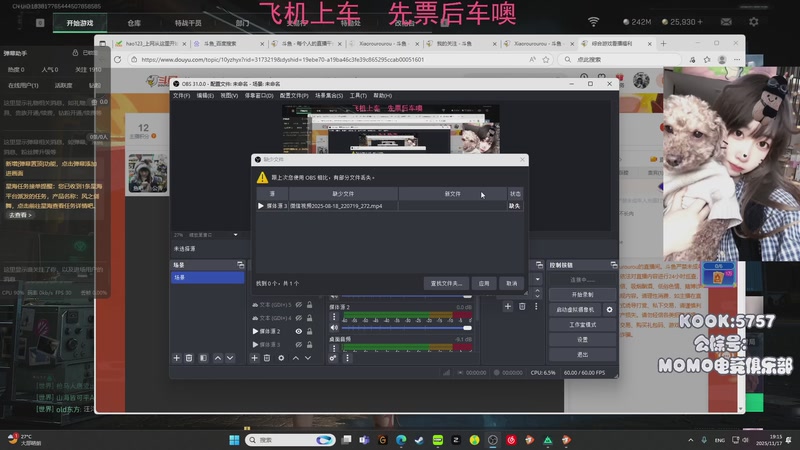Open Steam from the Windows taskbar

pyautogui.click(x=419, y=440)
